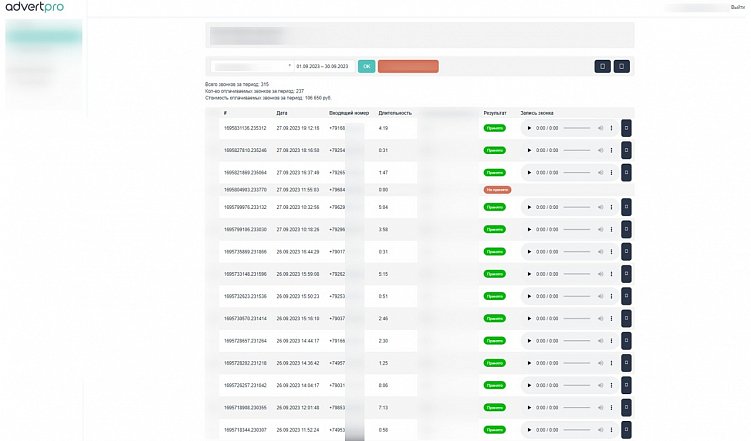Mute audio for the 2:46 call

pos(601,318)
